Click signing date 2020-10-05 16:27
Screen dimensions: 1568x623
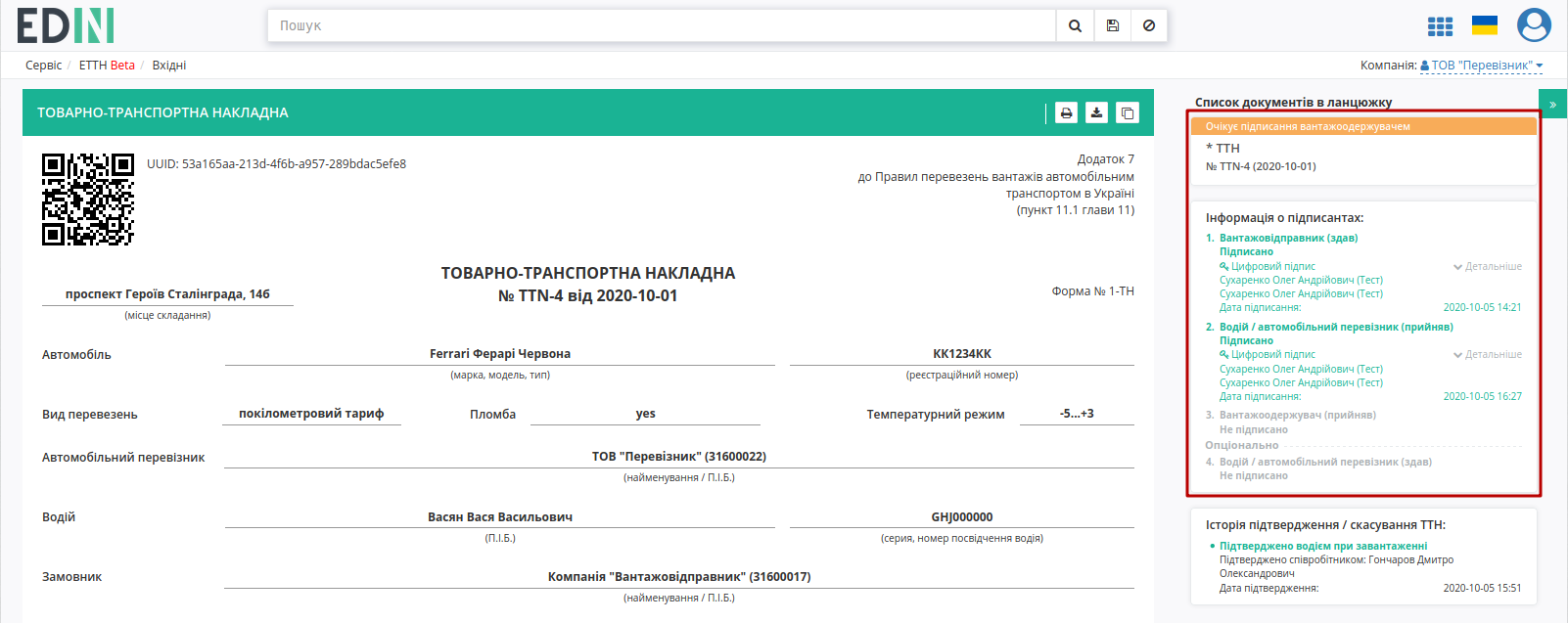click(1483, 396)
